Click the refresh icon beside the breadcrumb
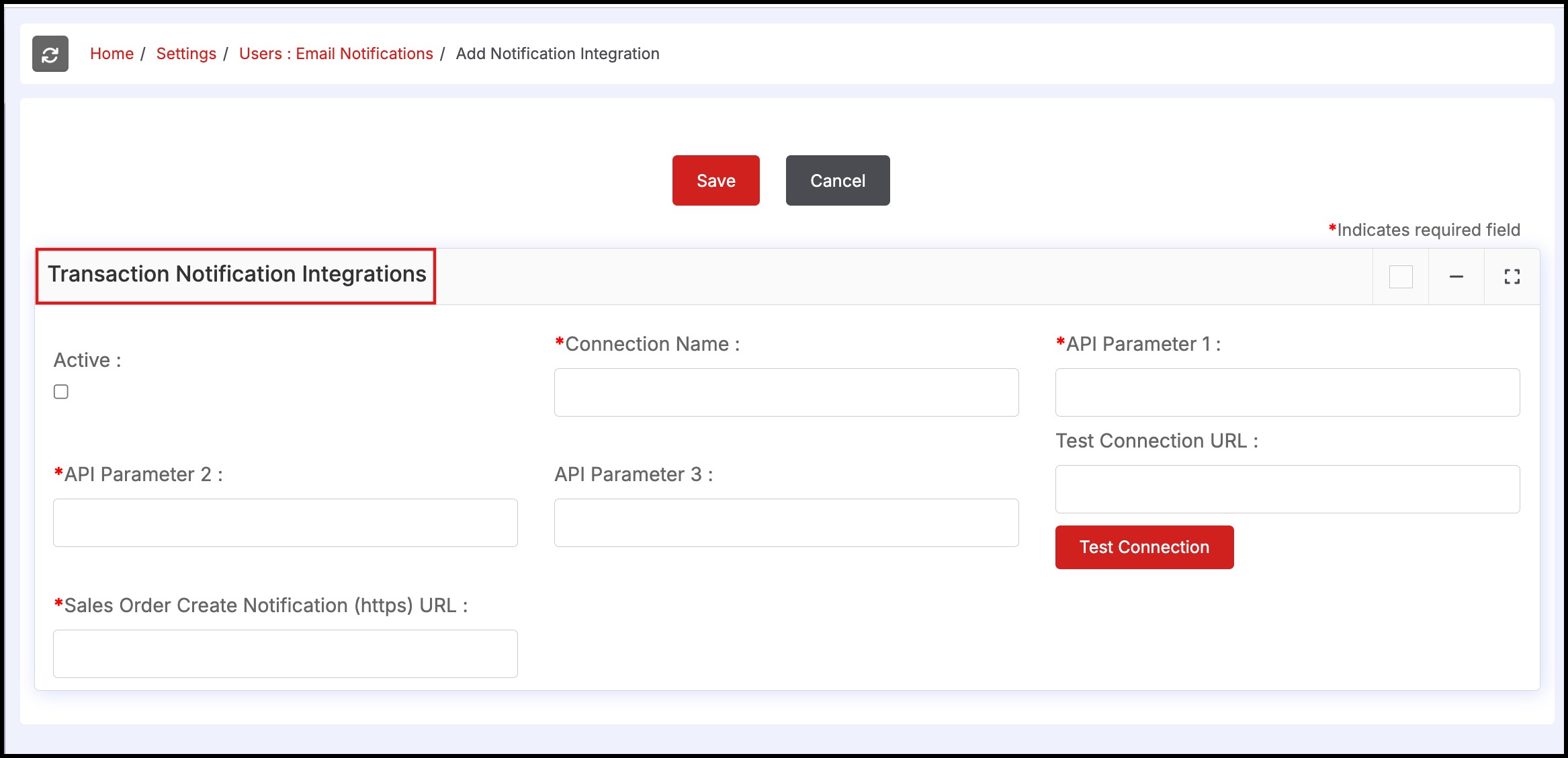 [x=50, y=54]
